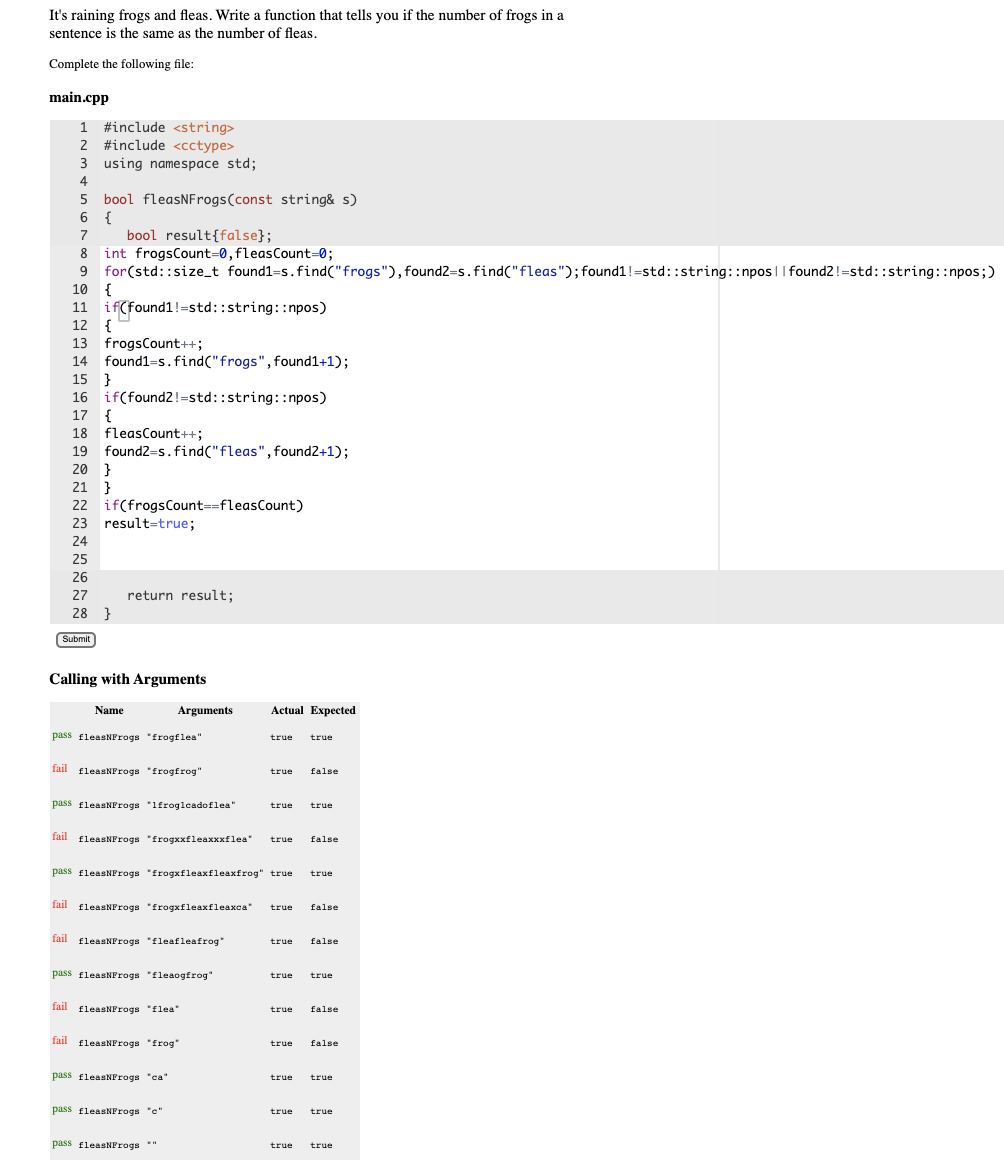
Task: Click the Actual column header
Action: [x=287, y=710]
